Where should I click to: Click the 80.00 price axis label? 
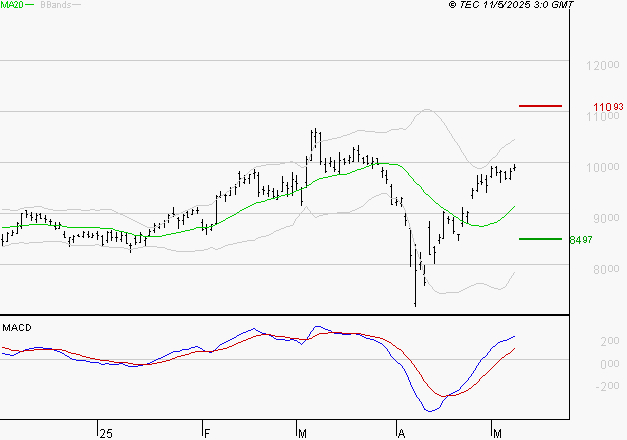606,269
